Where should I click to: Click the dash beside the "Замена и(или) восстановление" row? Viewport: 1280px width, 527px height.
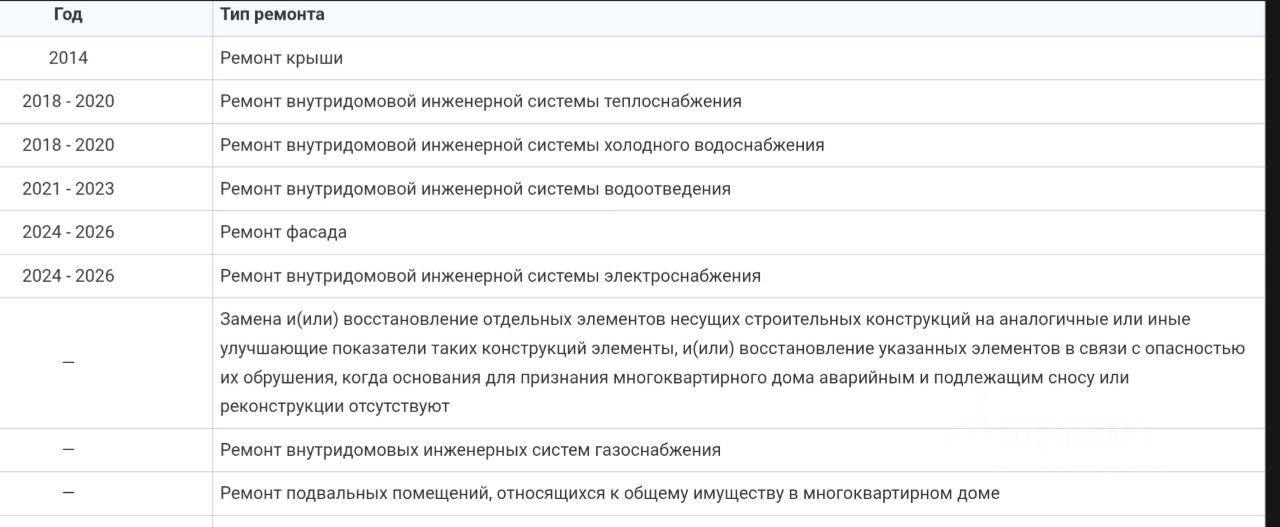pyautogui.click(x=68, y=362)
